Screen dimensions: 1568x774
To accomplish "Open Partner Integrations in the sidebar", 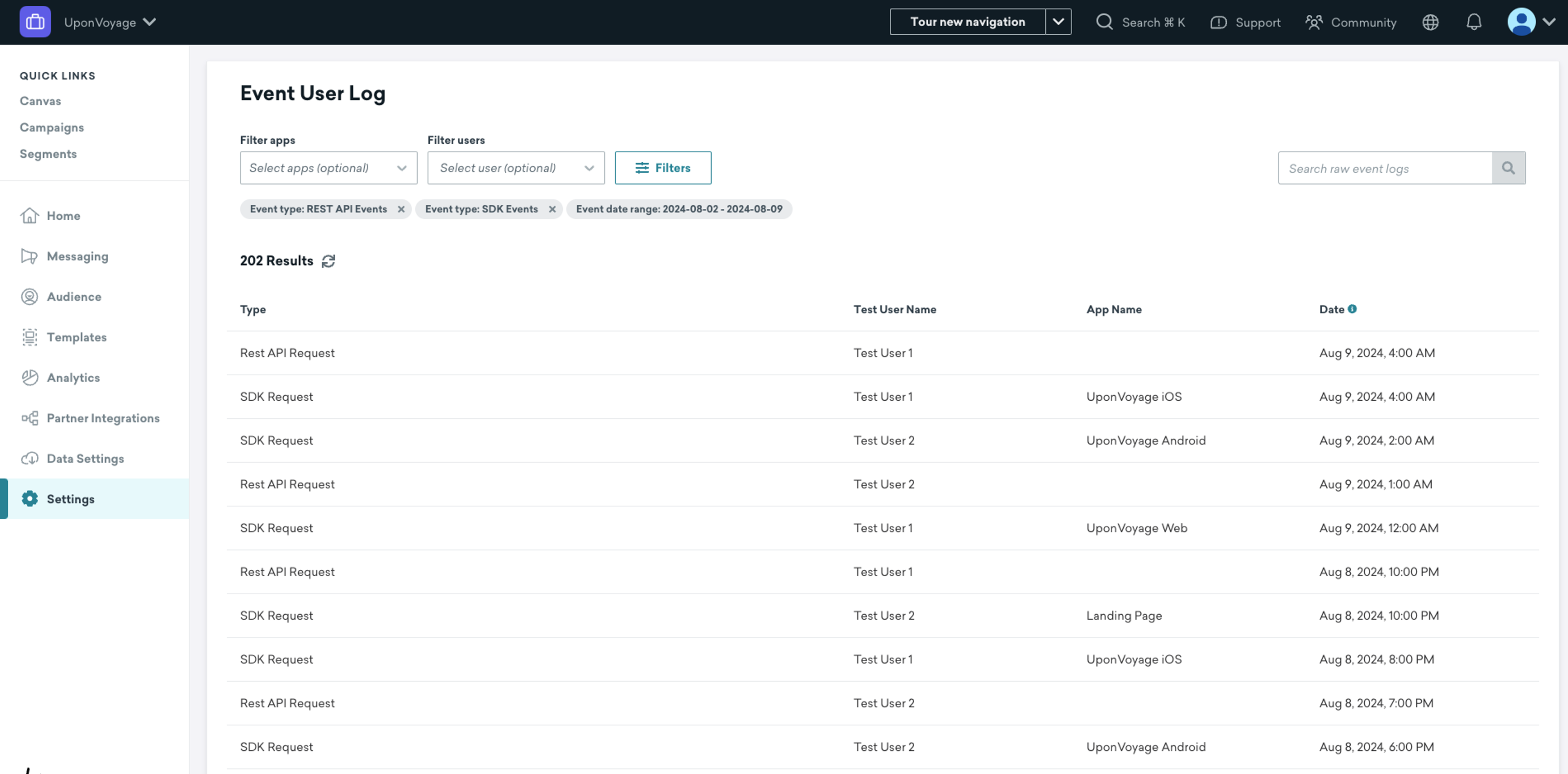I will 103,418.
